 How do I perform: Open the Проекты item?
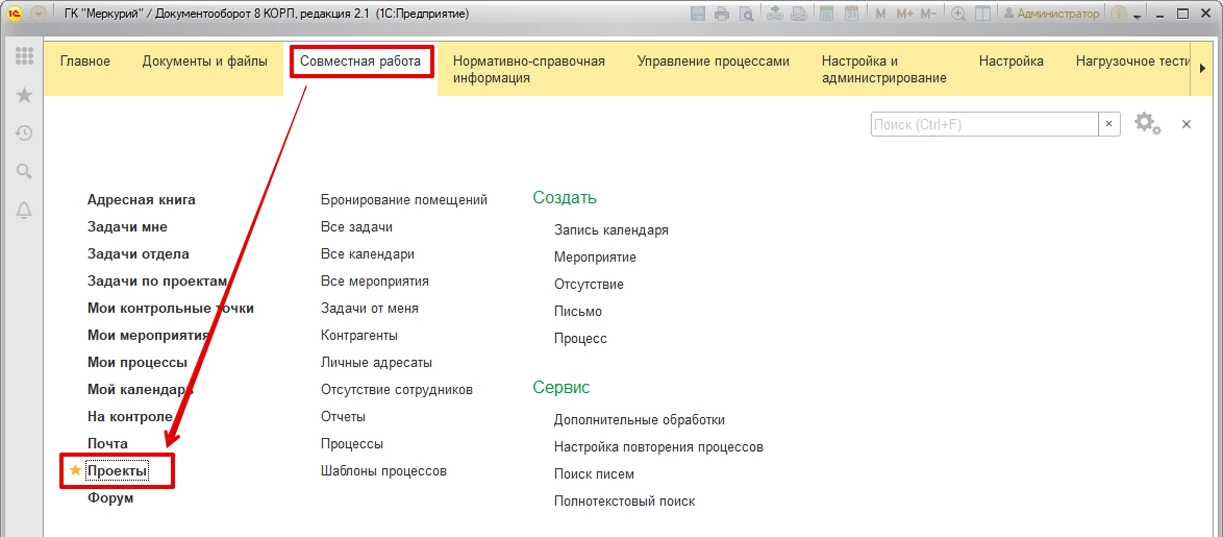click(x=117, y=470)
